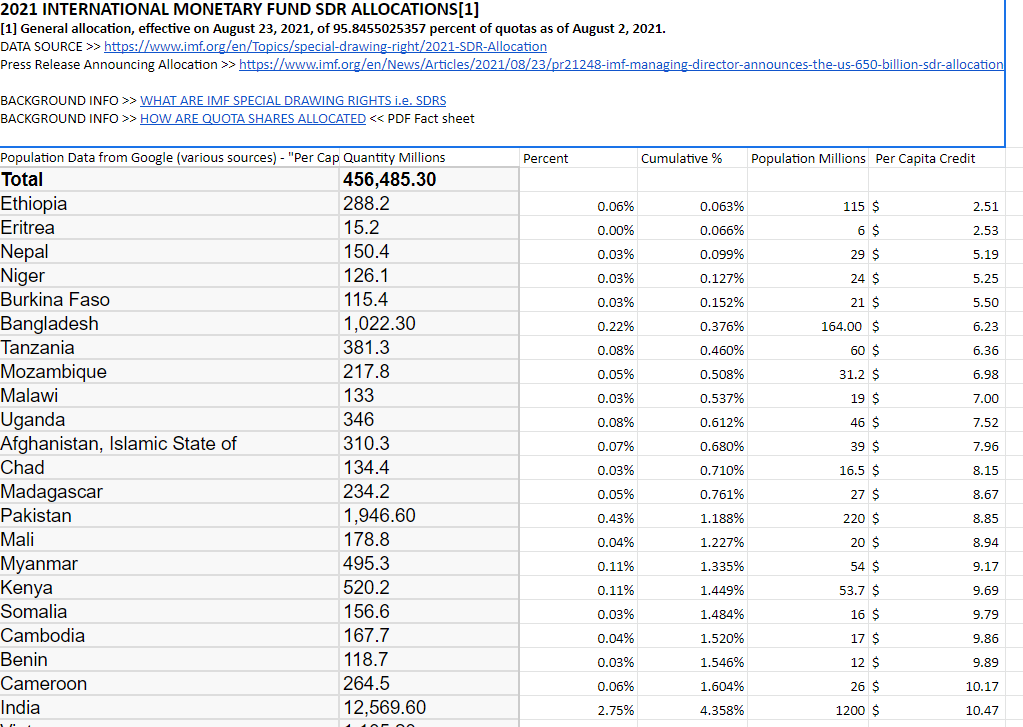Select India's quantity '12,569.60'
1023x727 pixels.
click(x=429, y=707)
